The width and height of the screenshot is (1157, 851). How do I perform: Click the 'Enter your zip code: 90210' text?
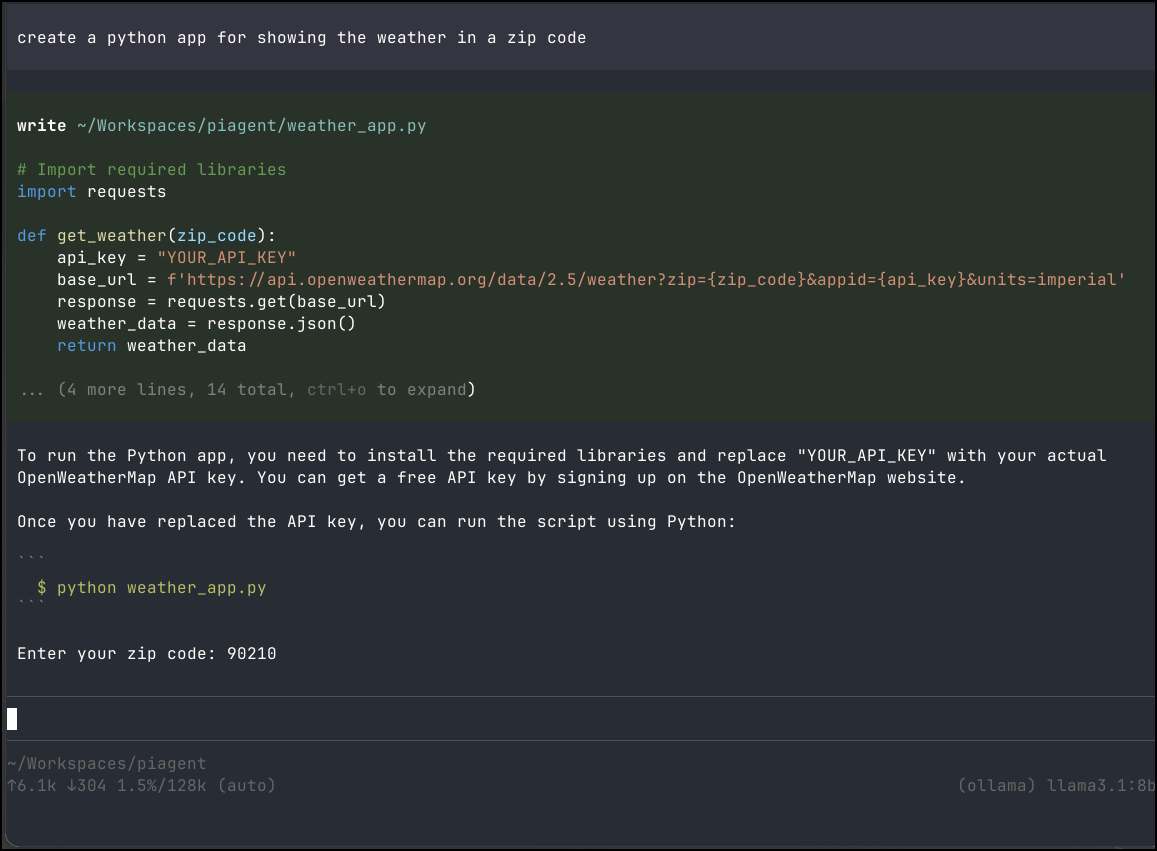(146, 654)
